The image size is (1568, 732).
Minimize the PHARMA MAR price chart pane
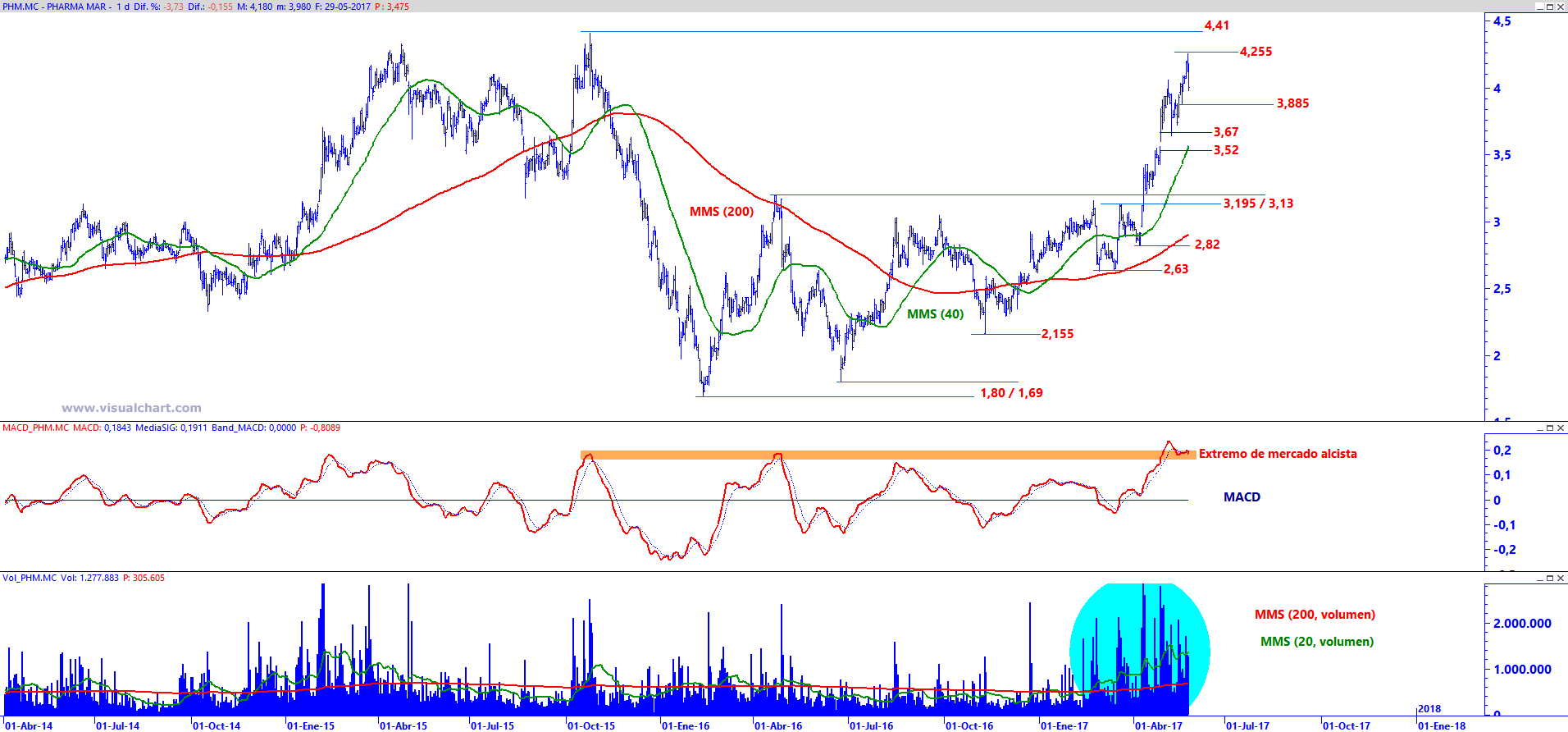tap(1539, 7)
